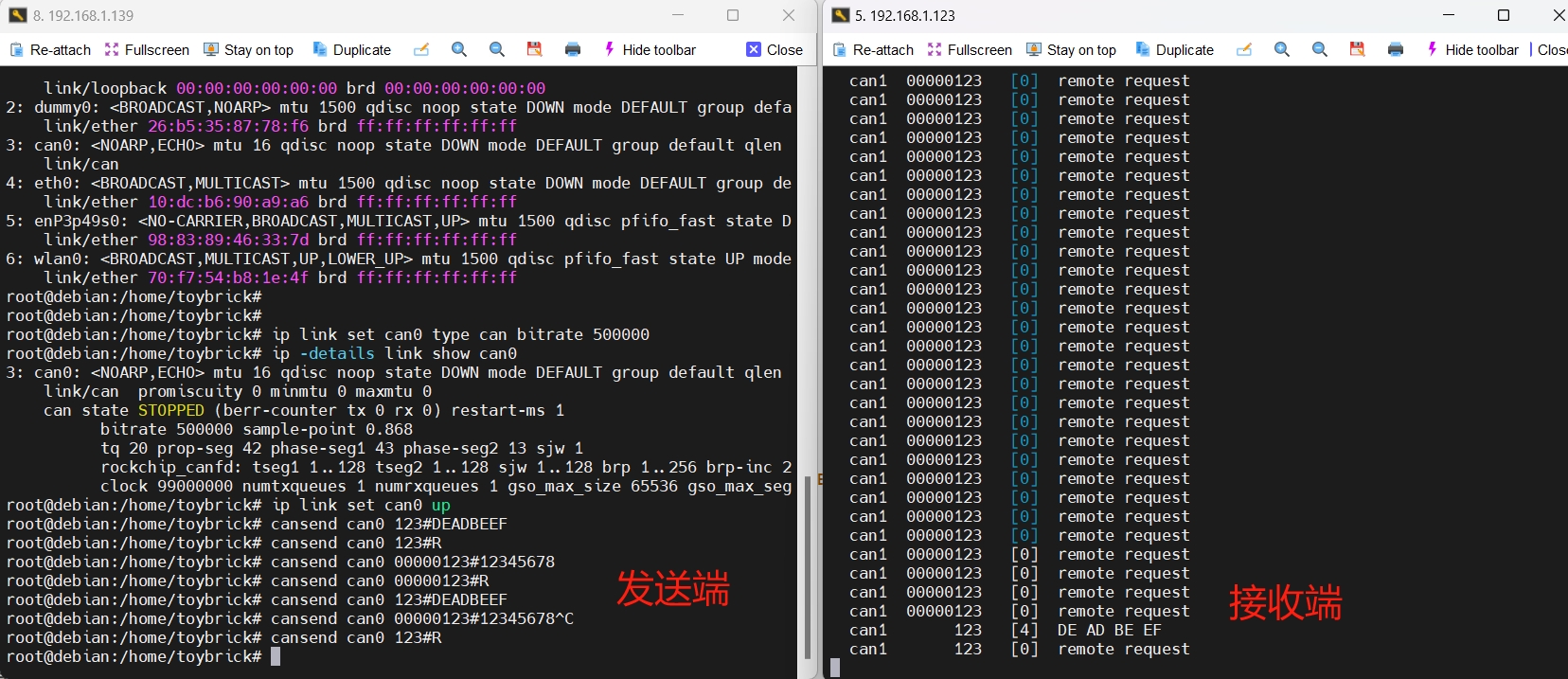Click the 'link/loopback 00:00:00:00:00:00' line

click(294, 88)
